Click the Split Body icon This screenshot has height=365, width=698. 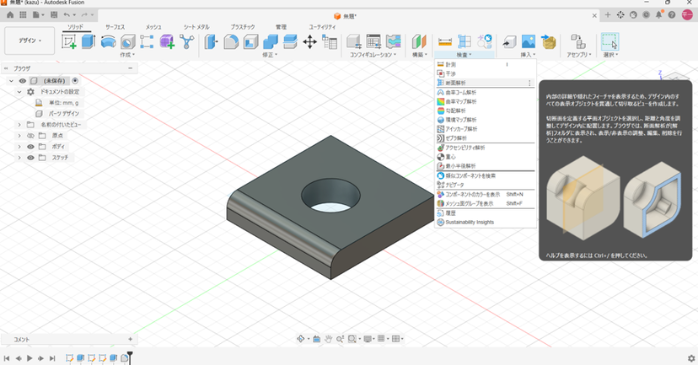[290, 42]
